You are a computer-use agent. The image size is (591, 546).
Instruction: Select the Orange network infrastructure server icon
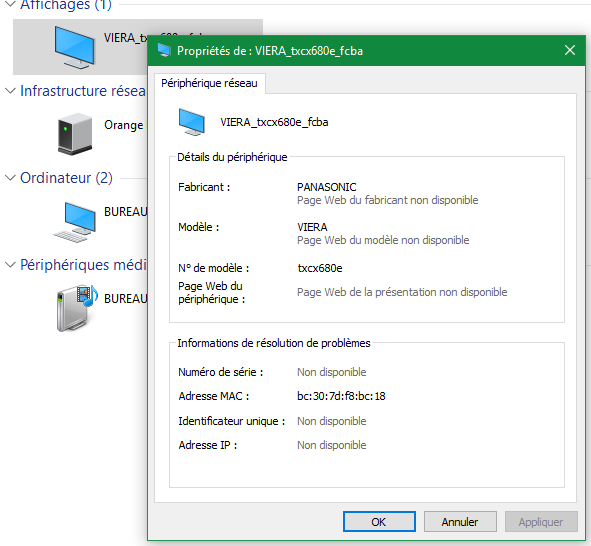[x=75, y=133]
